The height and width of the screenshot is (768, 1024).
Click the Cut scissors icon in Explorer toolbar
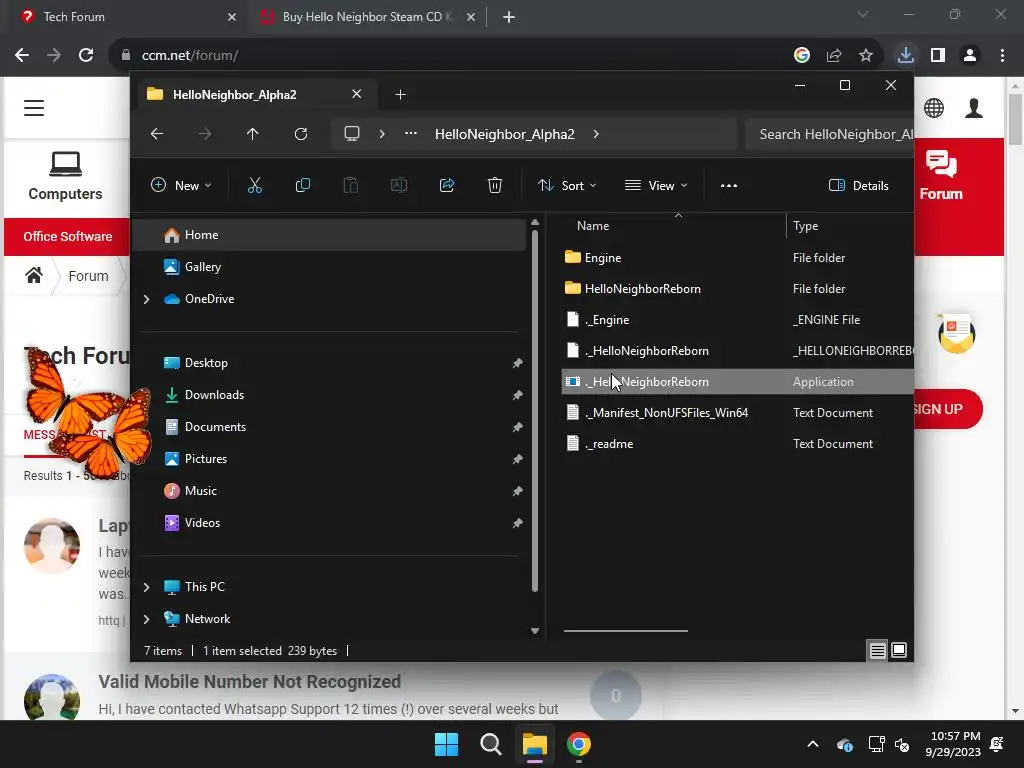(255, 185)
